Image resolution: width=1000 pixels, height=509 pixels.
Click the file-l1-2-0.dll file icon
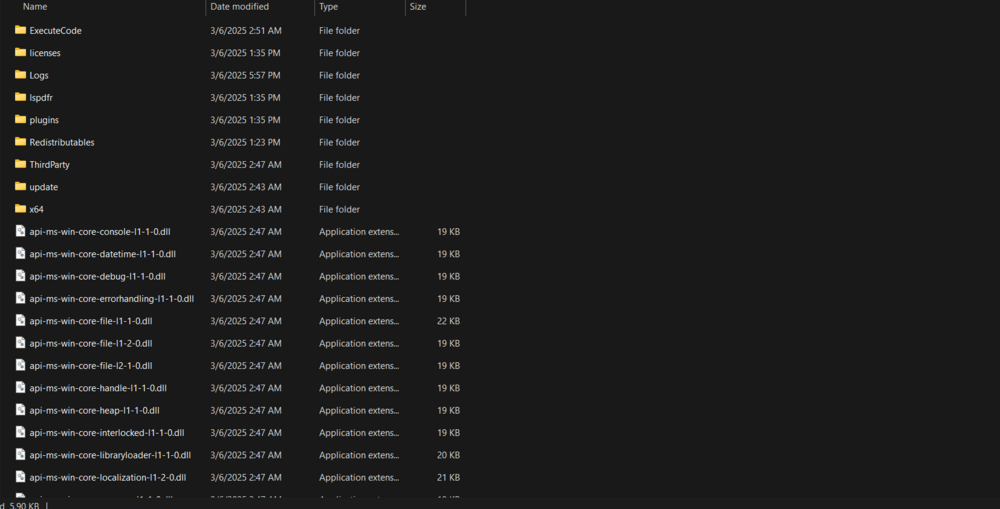click(x=20, y=343)
